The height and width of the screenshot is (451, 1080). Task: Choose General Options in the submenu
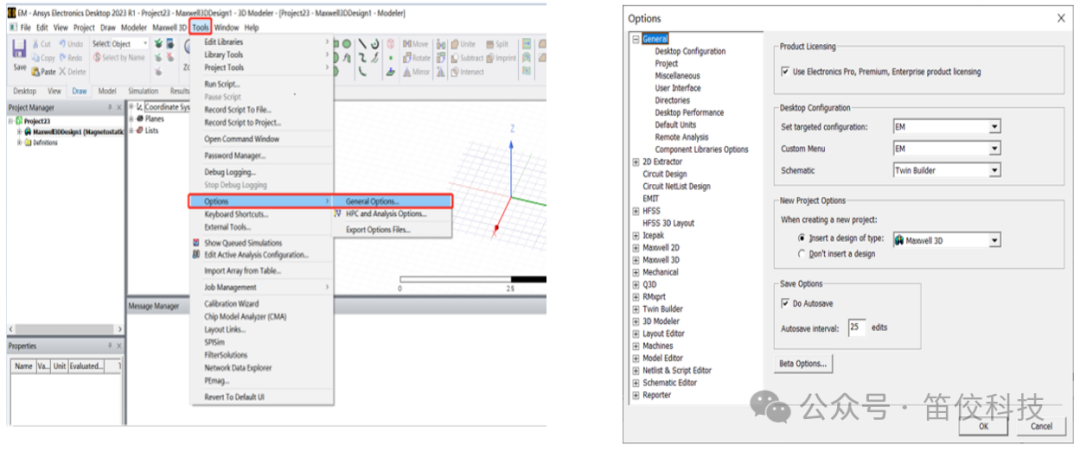click(x=392, y=201)
